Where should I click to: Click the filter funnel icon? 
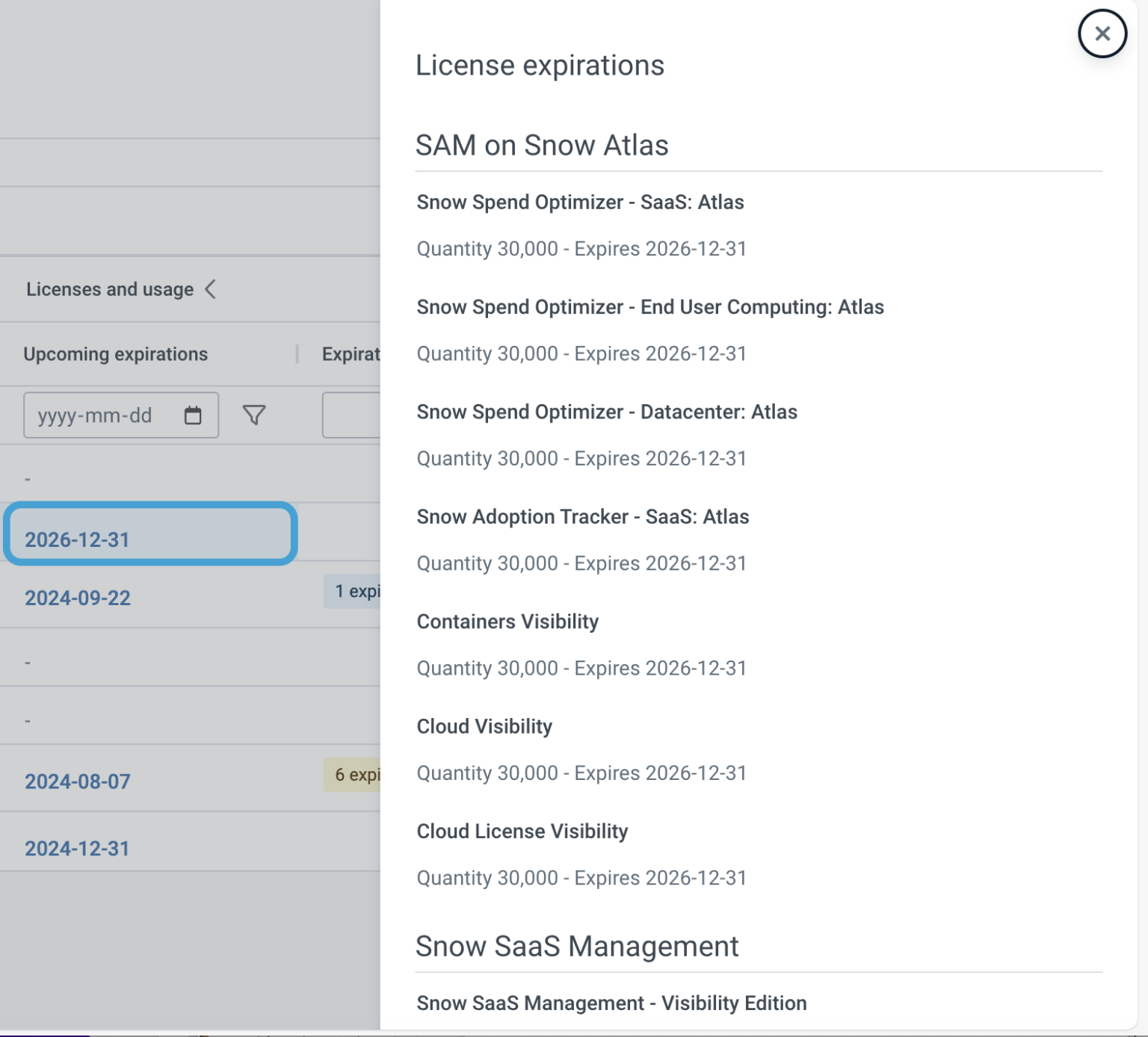point(254,415)
